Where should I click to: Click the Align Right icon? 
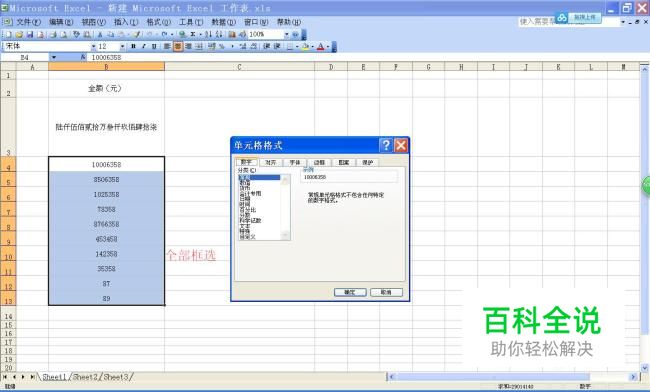click(188, 46)
